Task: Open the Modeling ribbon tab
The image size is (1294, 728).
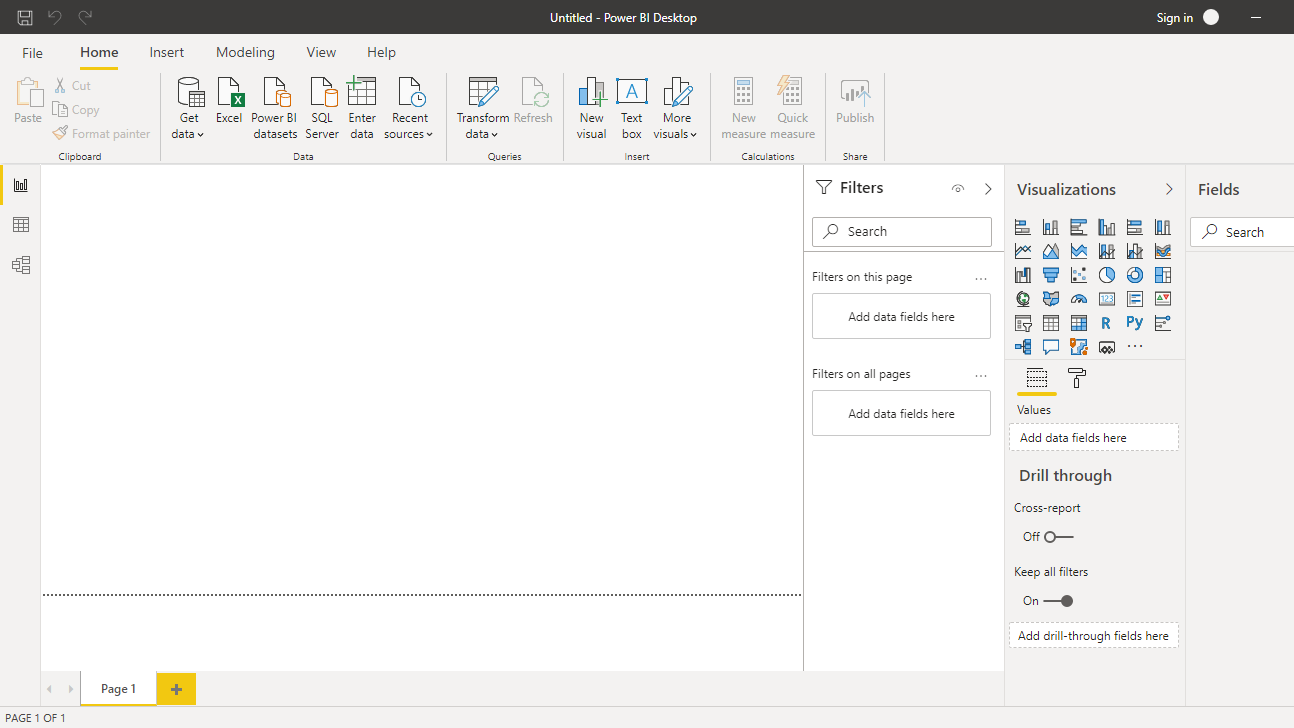Action: tap(245, 52)
